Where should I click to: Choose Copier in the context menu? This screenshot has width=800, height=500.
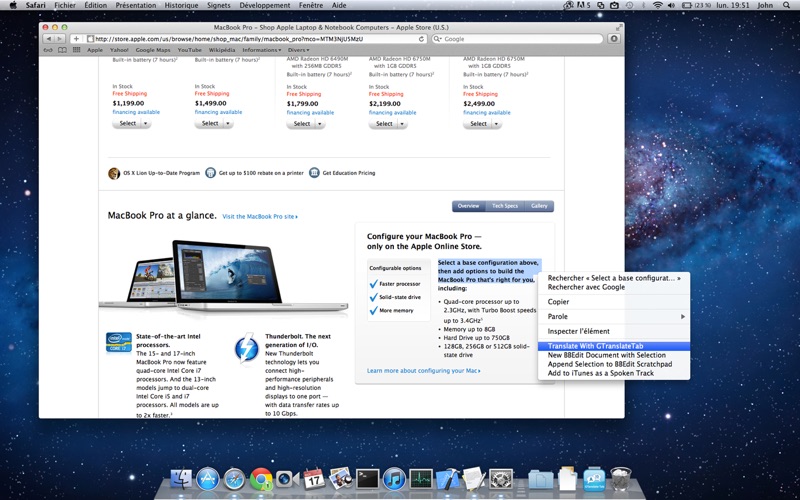pyautogui.click(x=614, y=302)
